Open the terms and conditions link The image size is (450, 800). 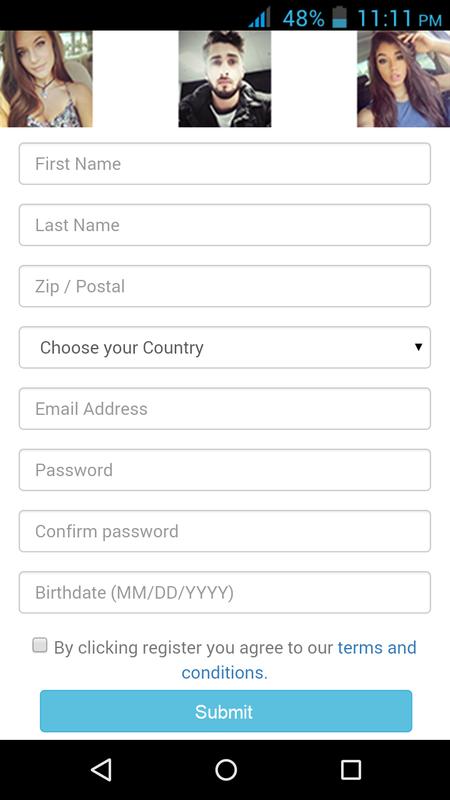[299, 660]
